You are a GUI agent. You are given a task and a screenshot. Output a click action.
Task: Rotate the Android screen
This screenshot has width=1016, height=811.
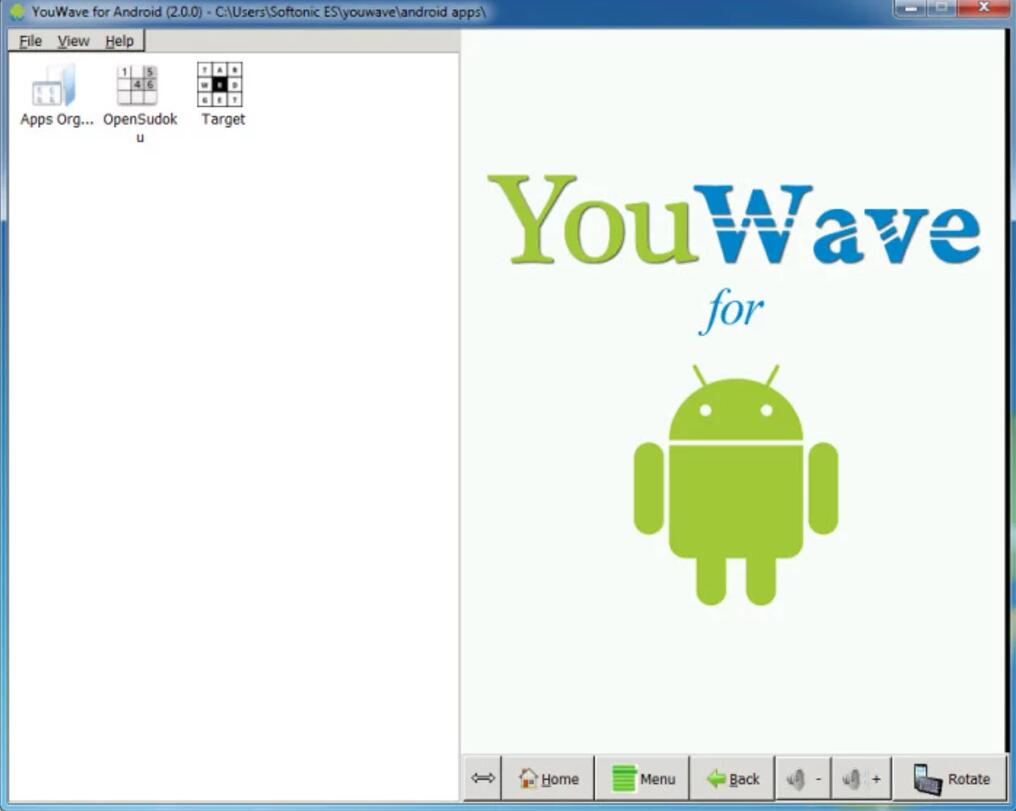pyautogui.click(x=951, y=778)
